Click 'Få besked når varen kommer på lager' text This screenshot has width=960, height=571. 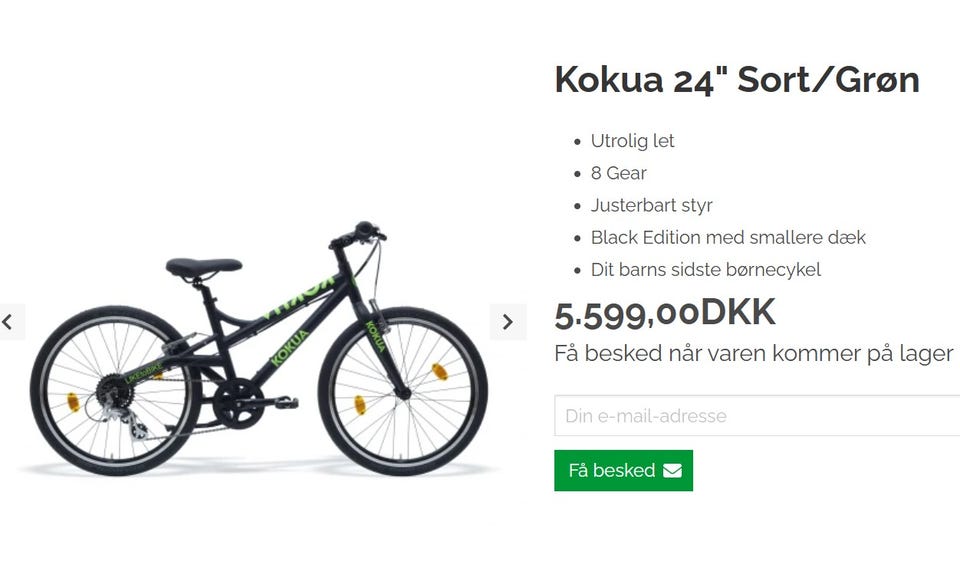click(754, 354)
